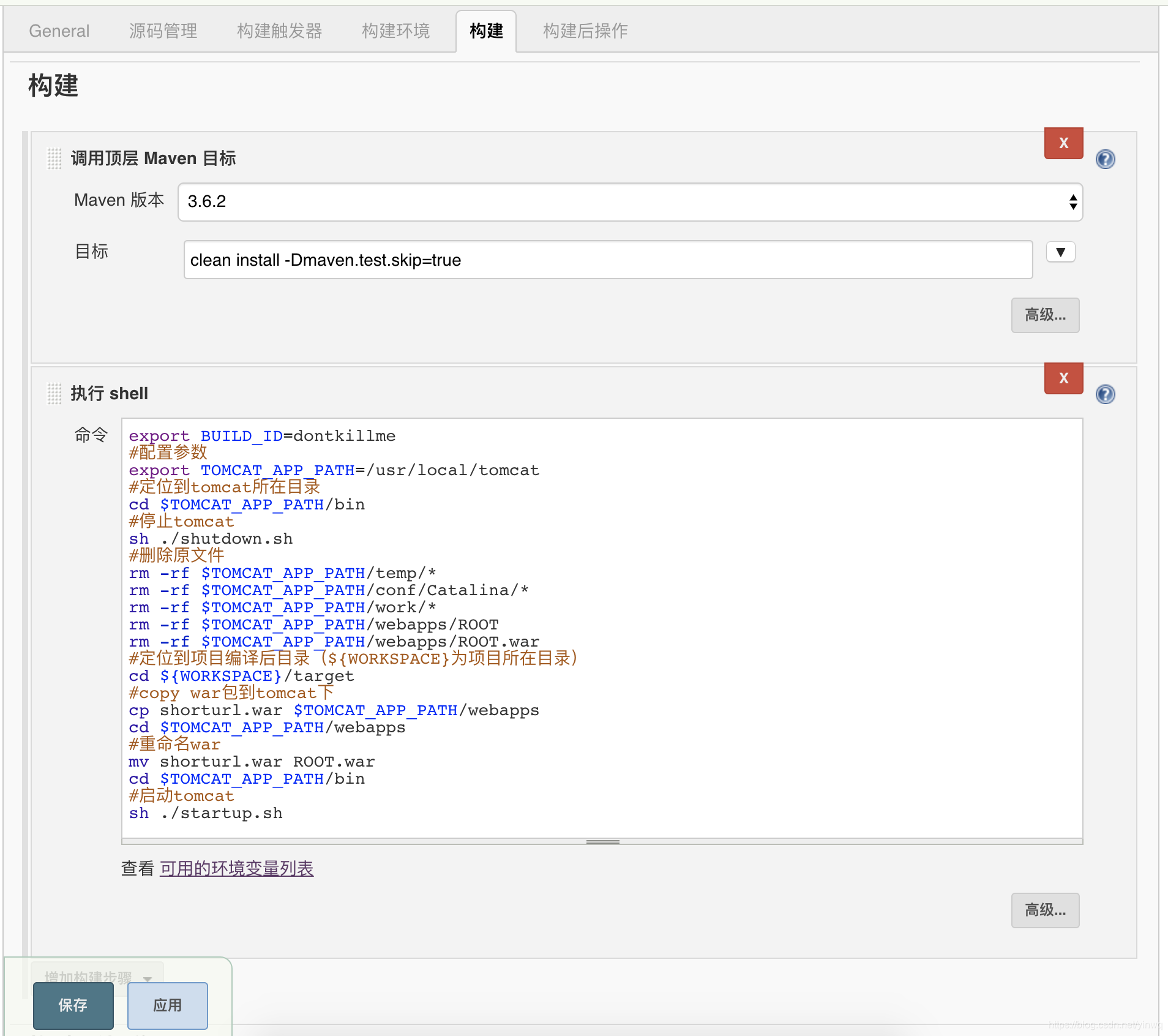Screen dimensions: 1168x1036
Task: Click 'export TOMCAT_APP_PATH=/usr/local/tomcat' line
Action: click(x=334, y=470)
